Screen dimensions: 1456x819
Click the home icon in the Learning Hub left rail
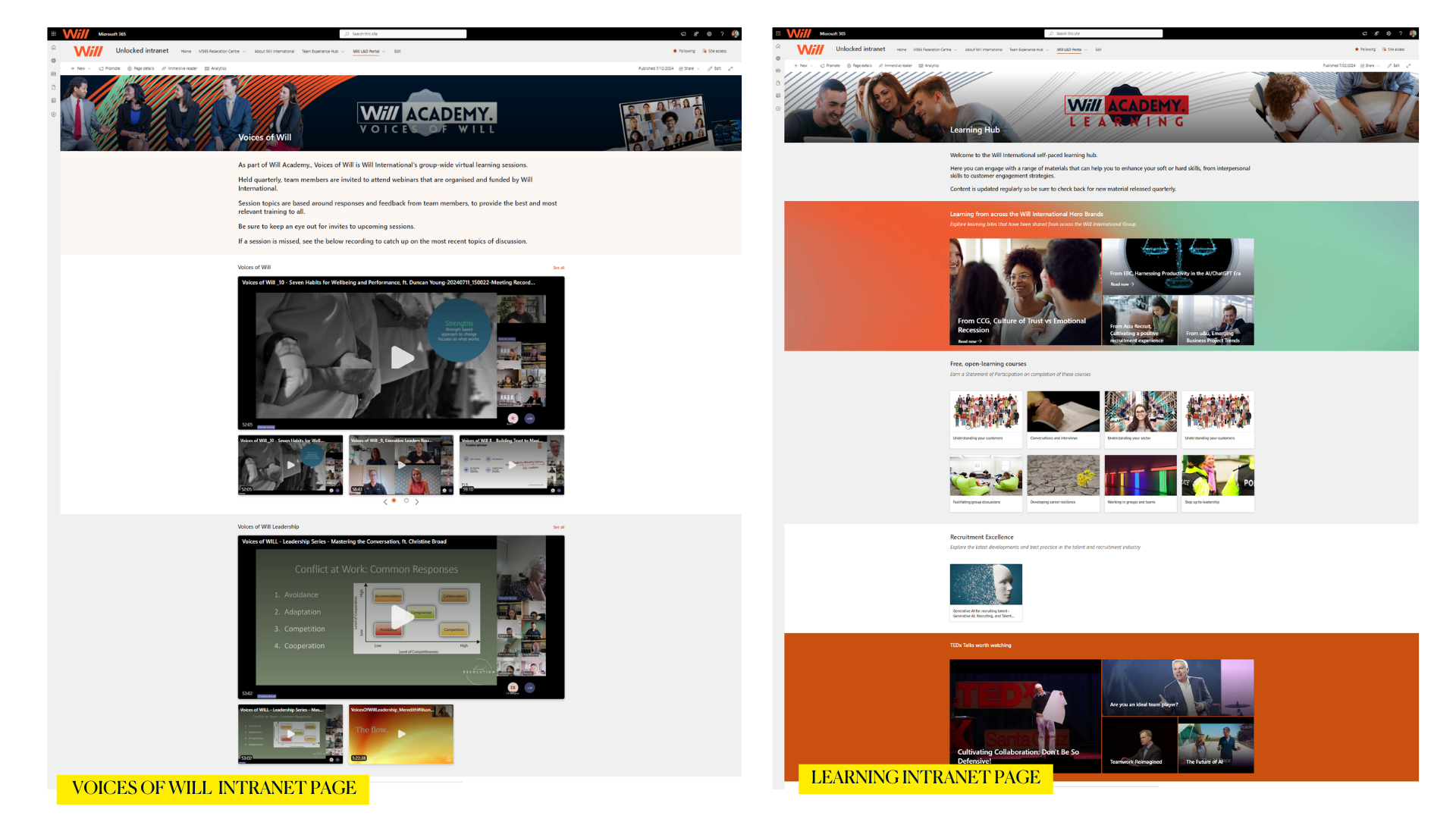(778, 46)
